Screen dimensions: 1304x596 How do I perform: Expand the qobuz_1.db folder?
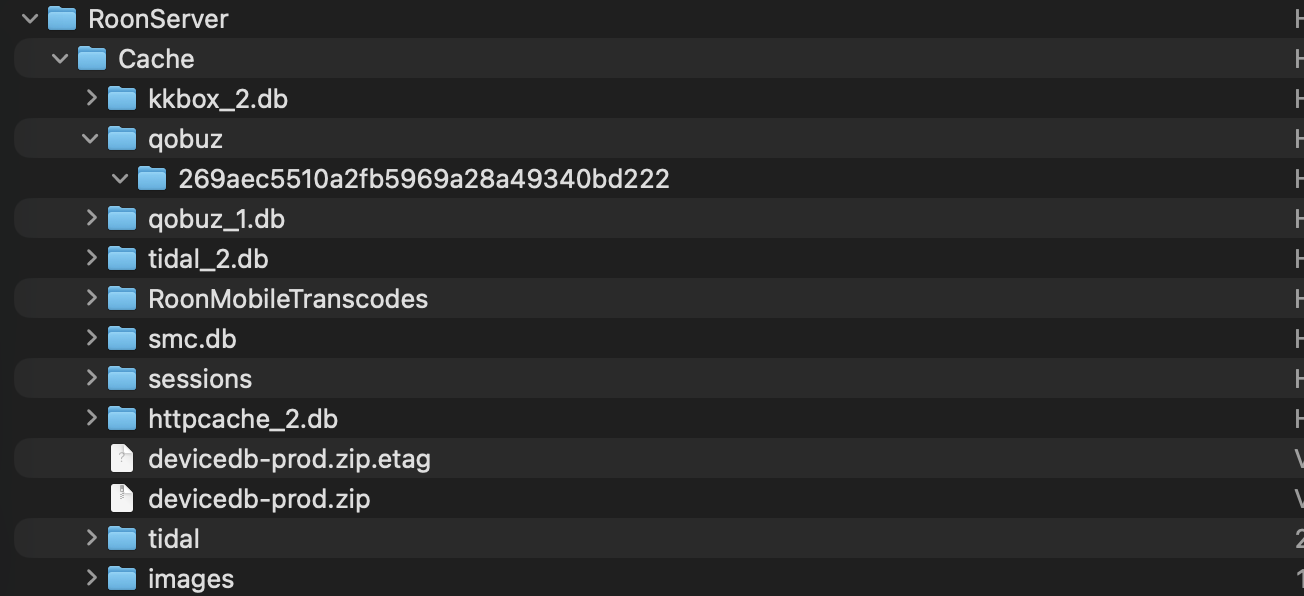91,218
